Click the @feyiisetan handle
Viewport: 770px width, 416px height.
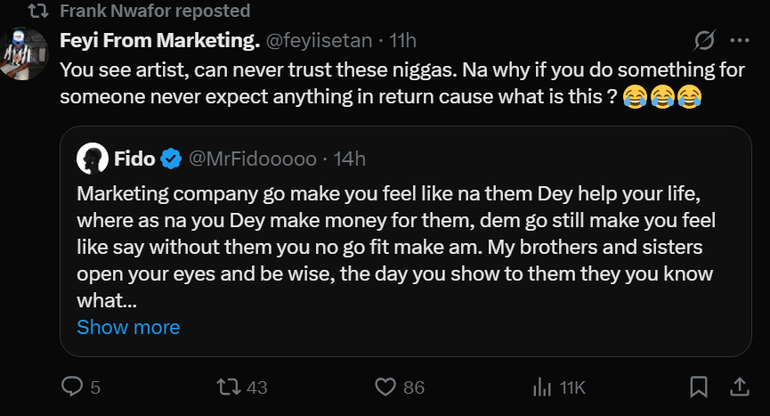click(320, 41)
